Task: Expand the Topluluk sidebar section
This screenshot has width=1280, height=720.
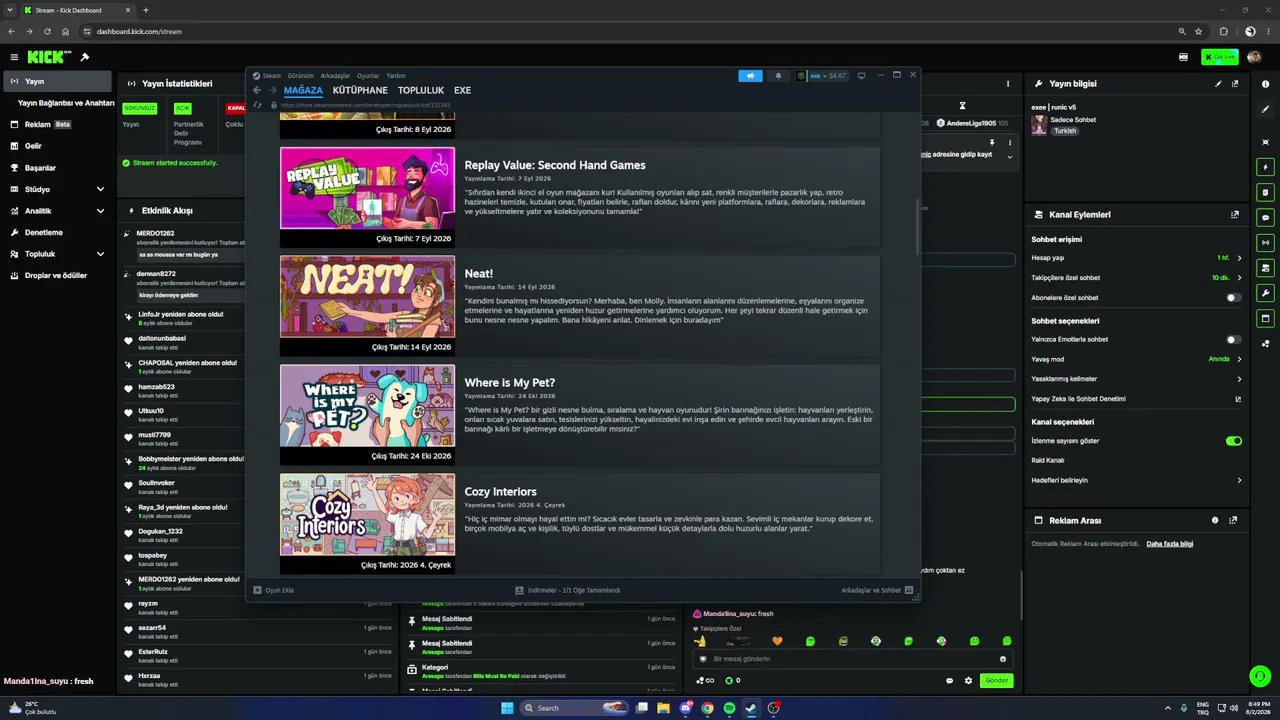Action: 100,254
